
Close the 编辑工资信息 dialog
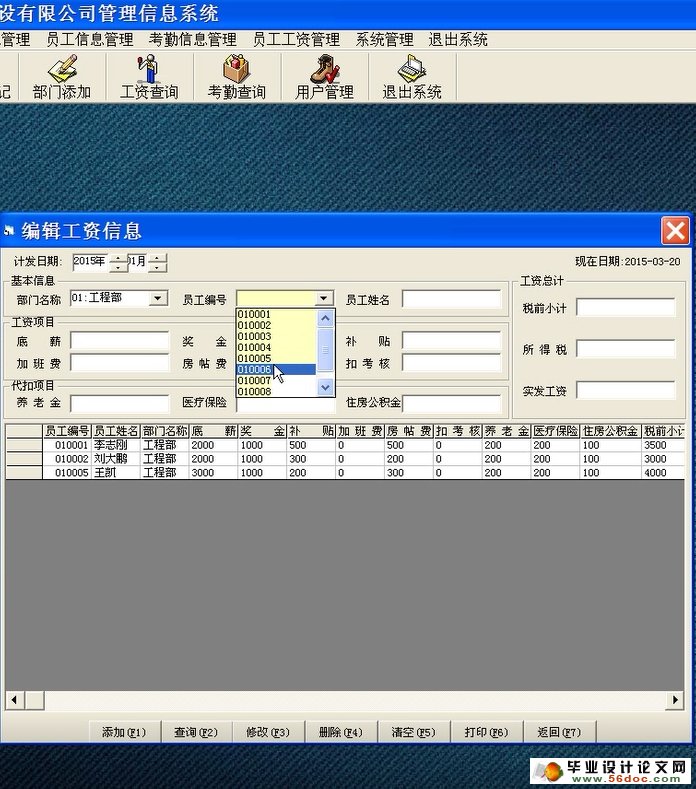pos(674,231)
